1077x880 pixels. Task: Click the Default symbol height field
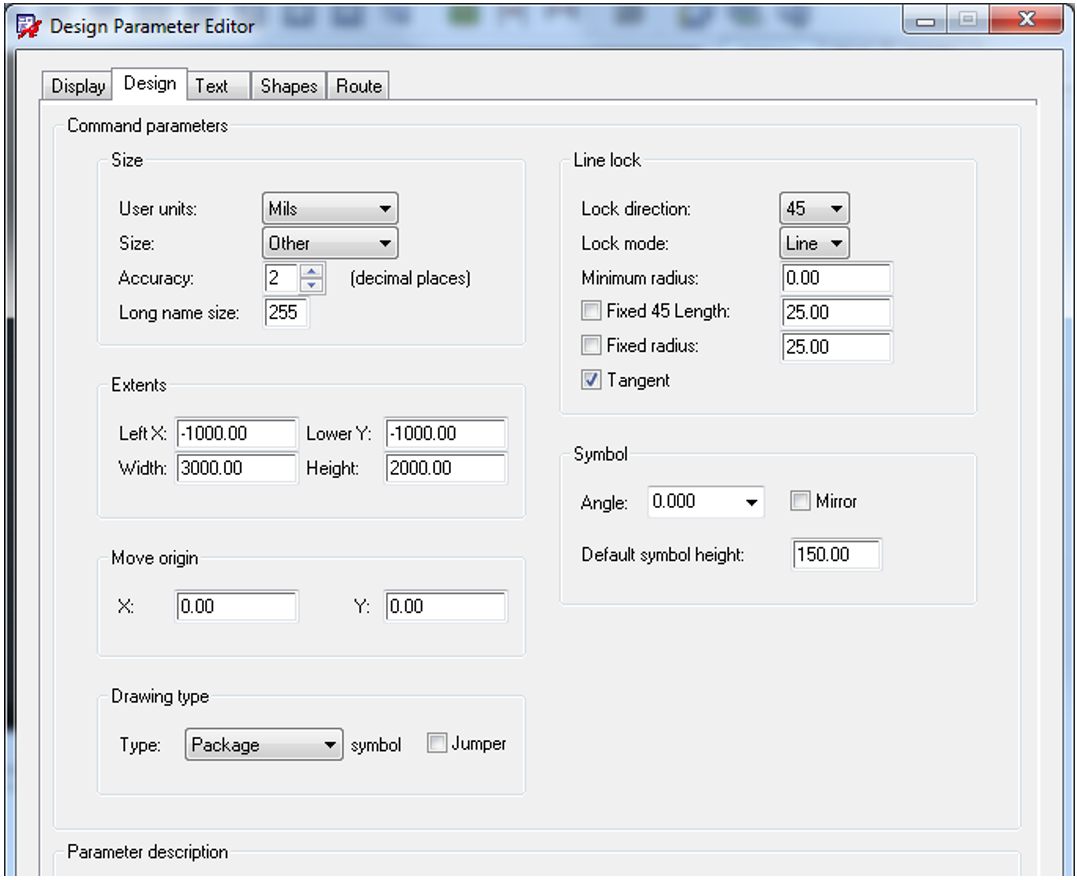click(x=836, y=555)
